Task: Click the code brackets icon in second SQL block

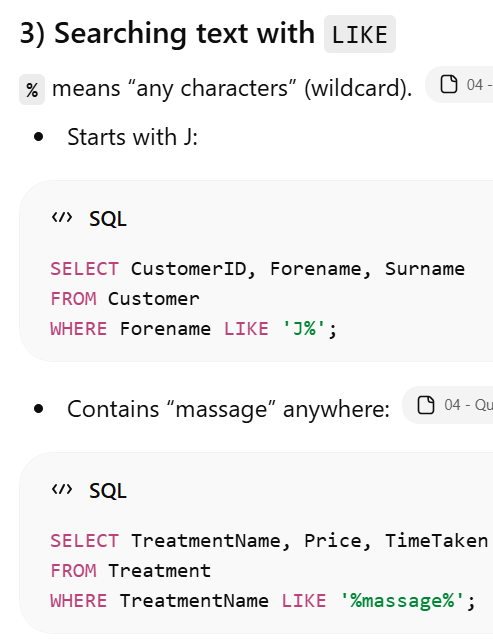Action: point(62,489)
